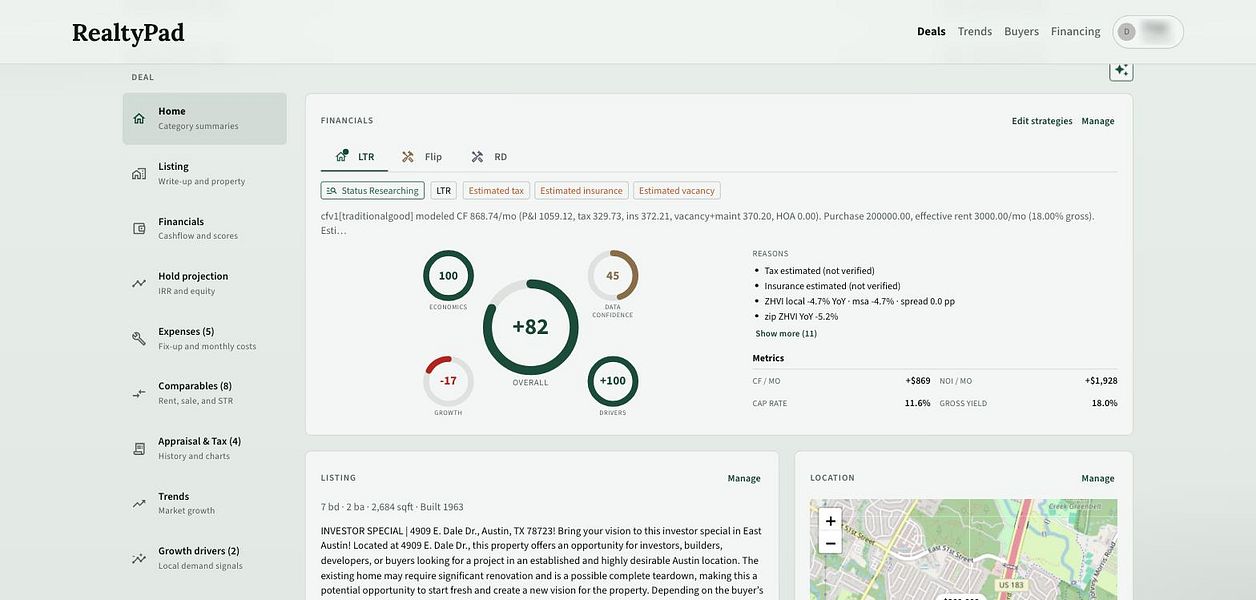Image resolution: width=1256 pixels, height=600 pixels.
Task: Open Trends in top navigation
Action: (975, 31)
